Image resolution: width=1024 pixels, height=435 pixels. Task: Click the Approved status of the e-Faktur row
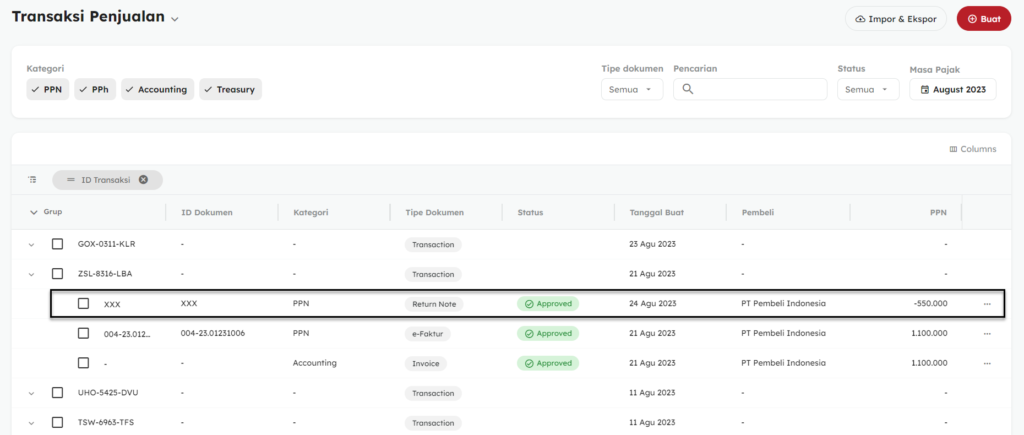[548, 333]
